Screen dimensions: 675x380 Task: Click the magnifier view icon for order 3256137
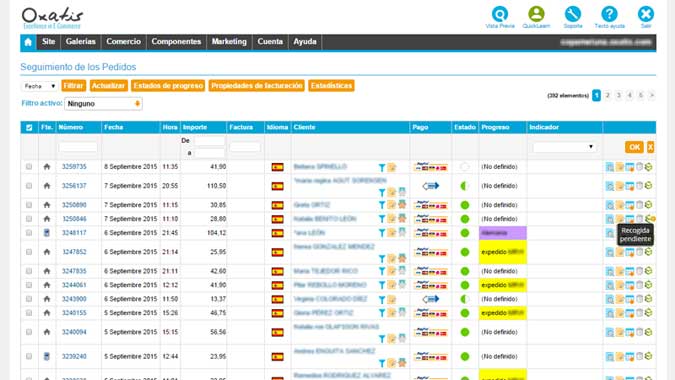coord(610,186)
